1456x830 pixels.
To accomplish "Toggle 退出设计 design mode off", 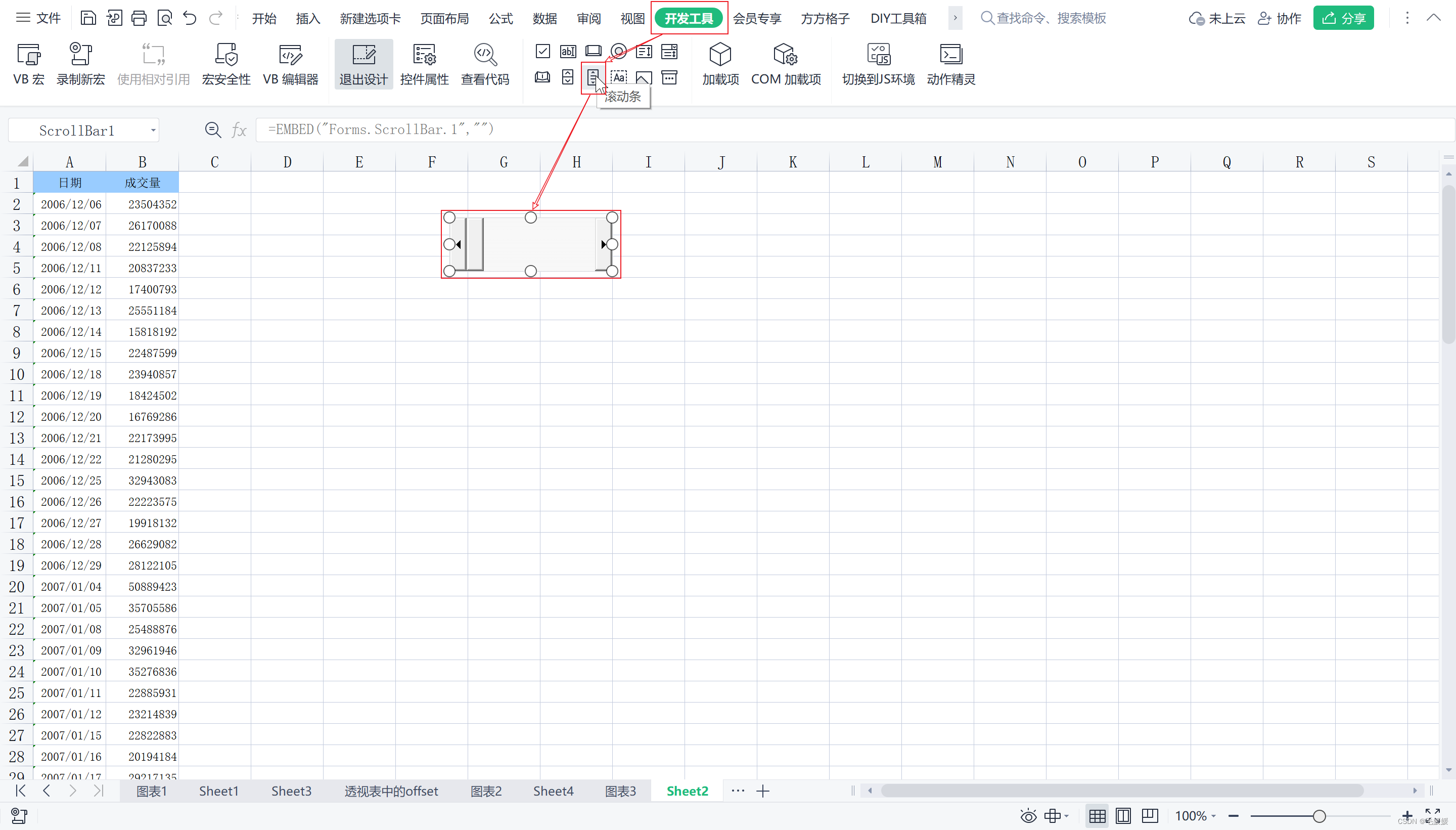I will click(363, 64).
